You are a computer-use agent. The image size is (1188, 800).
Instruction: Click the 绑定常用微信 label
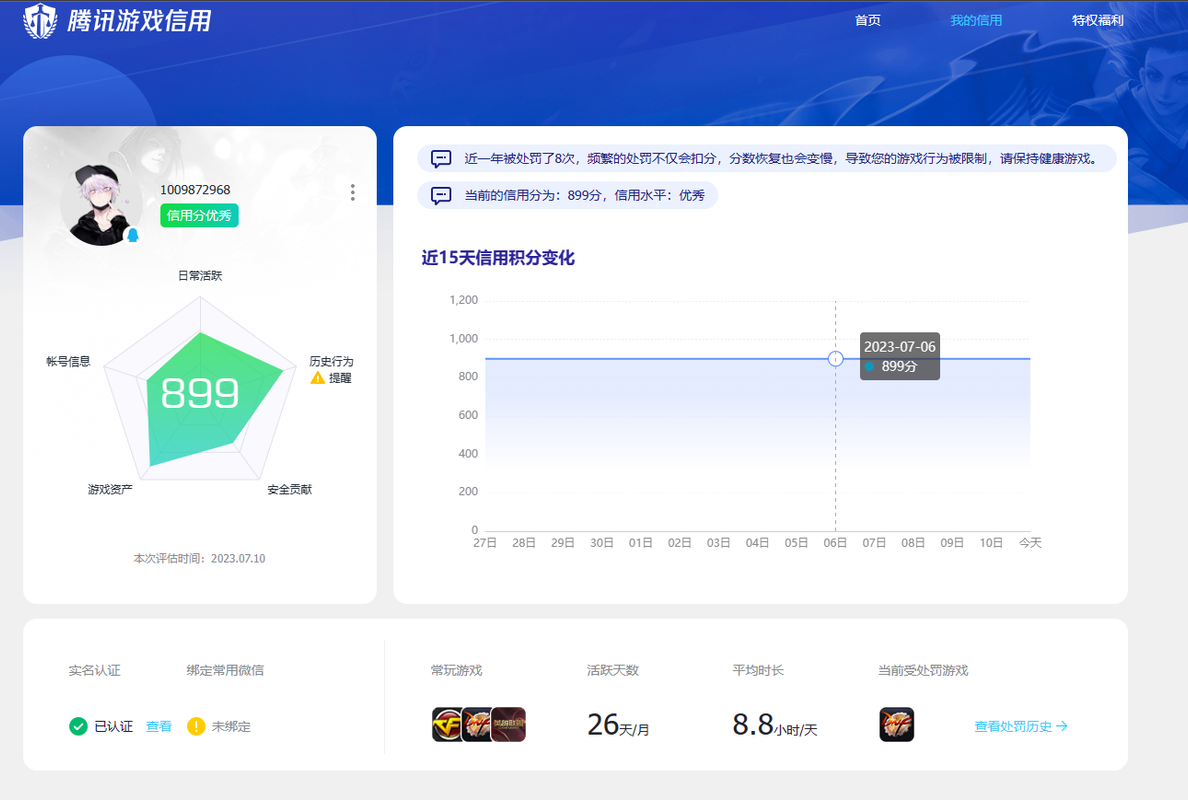click(225, 670)
